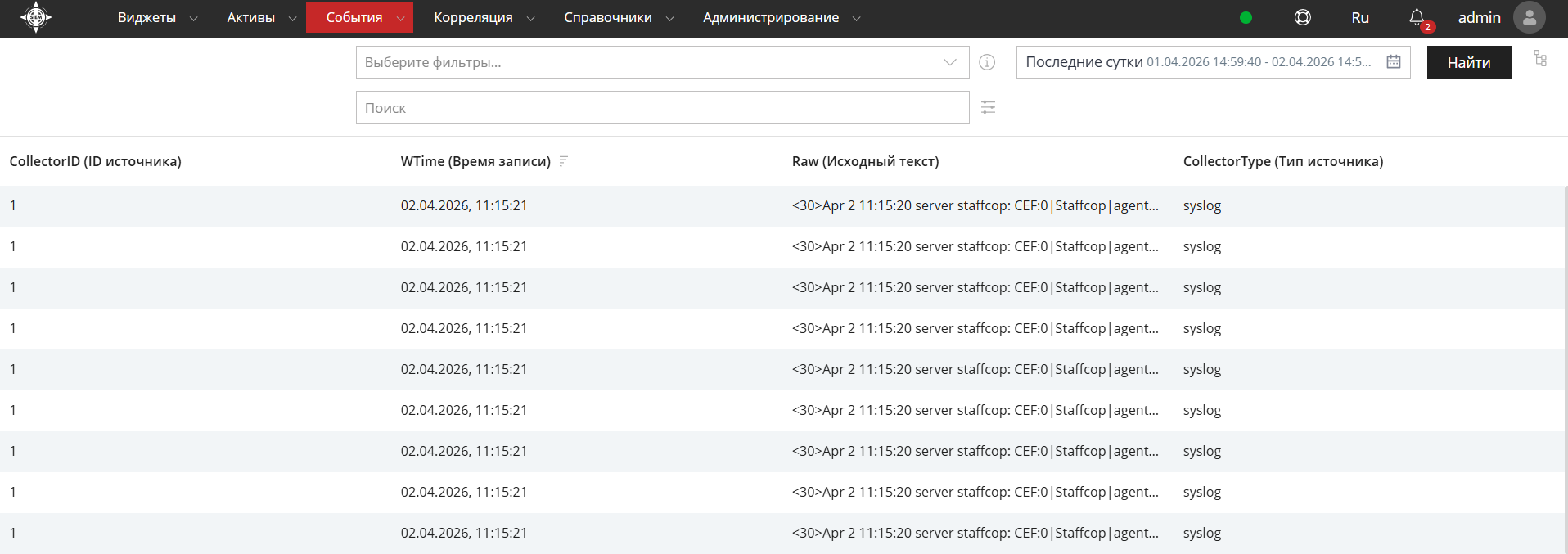The height and width of the screenshot is (554, 1568).
Task: Click the tree structure view icon
Action: coord(1540,58)
